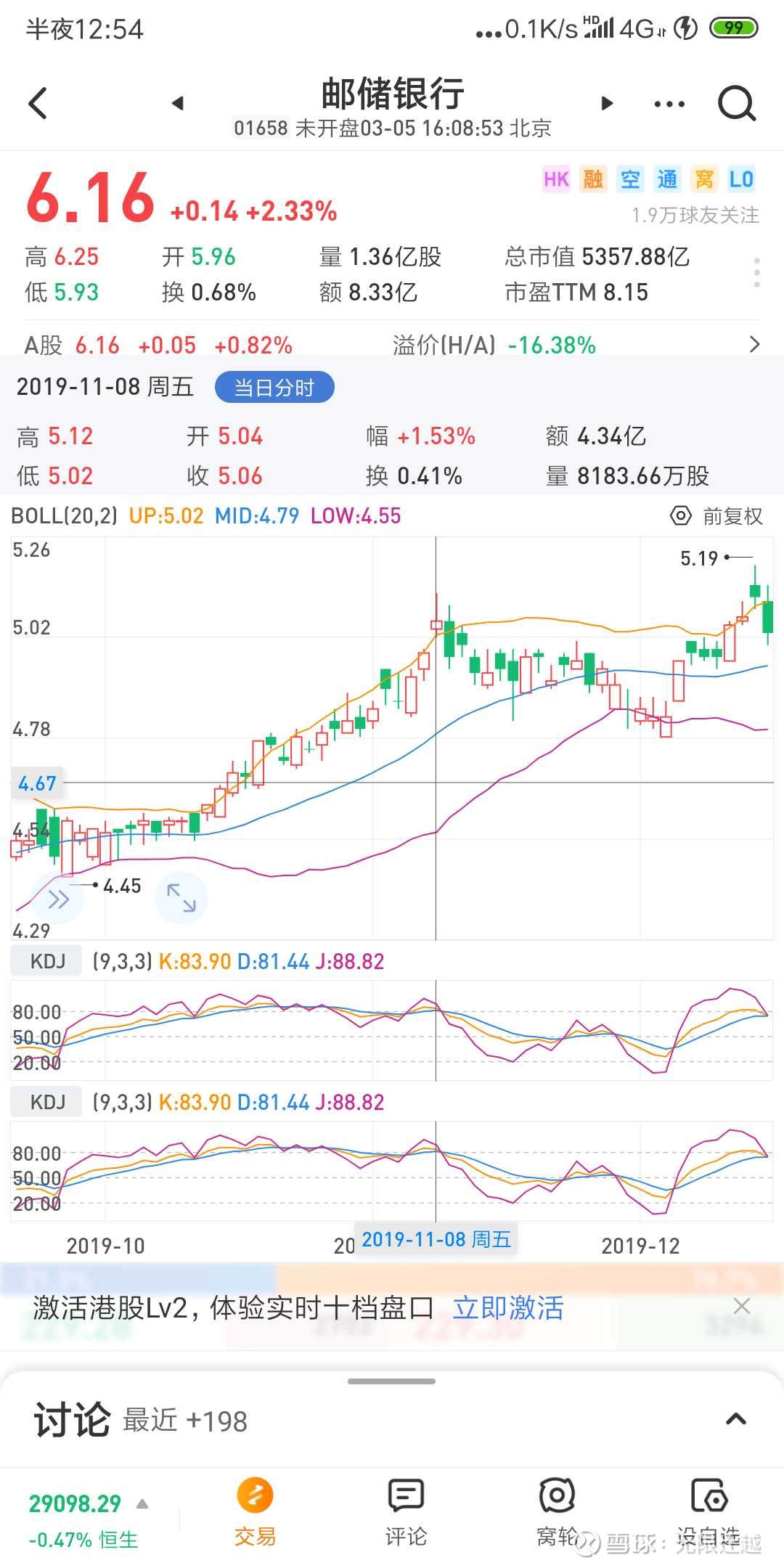
Task: Open vertical dots beside market cap
Action: (x=757, y=273)
